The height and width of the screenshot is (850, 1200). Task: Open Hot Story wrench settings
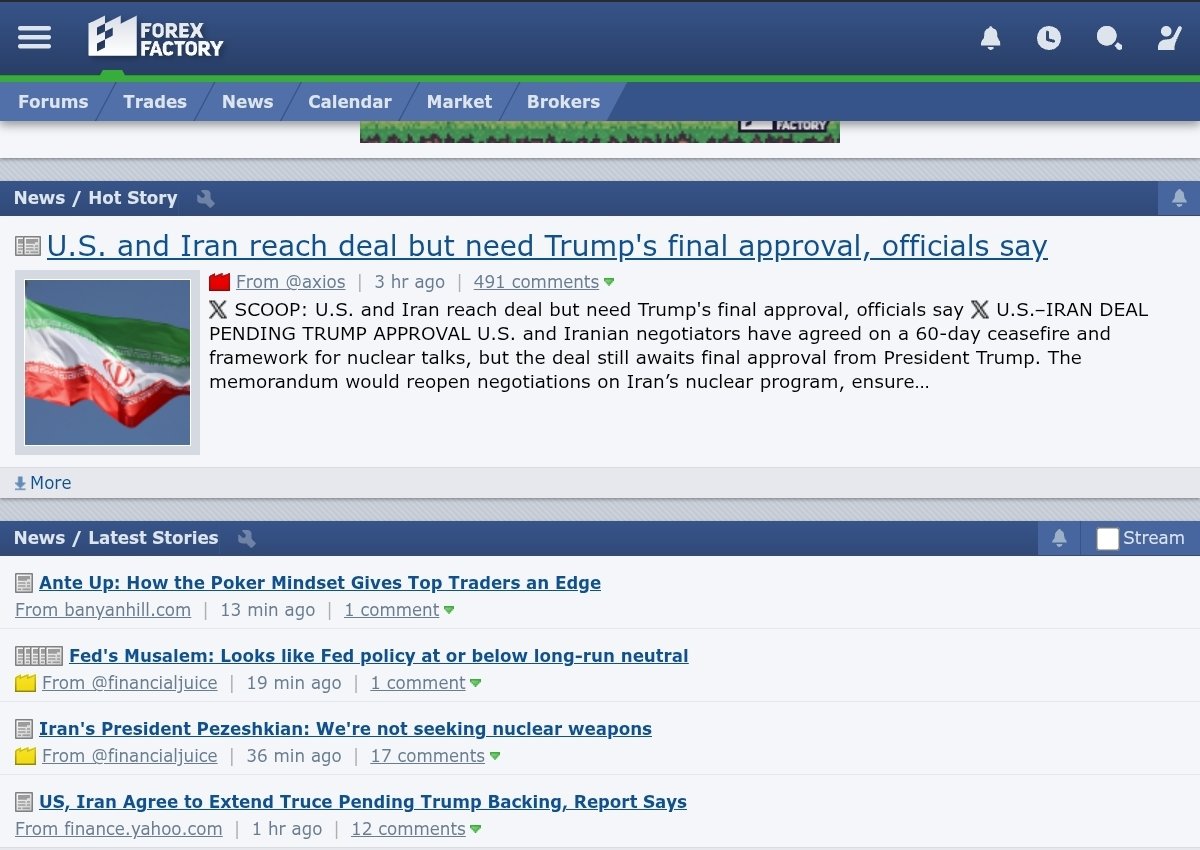205,198
